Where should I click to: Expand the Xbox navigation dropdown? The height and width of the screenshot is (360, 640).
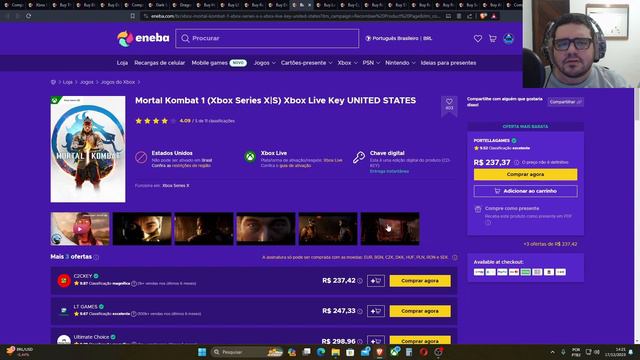[347, 63]
